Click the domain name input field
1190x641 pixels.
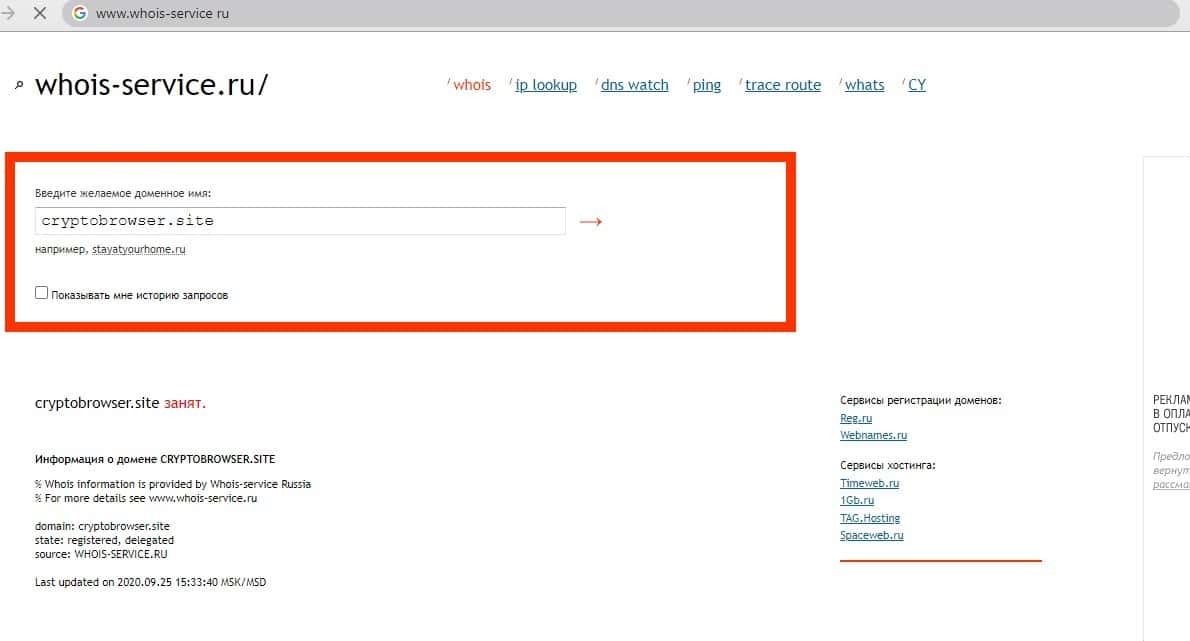click(x=300, y=221)
